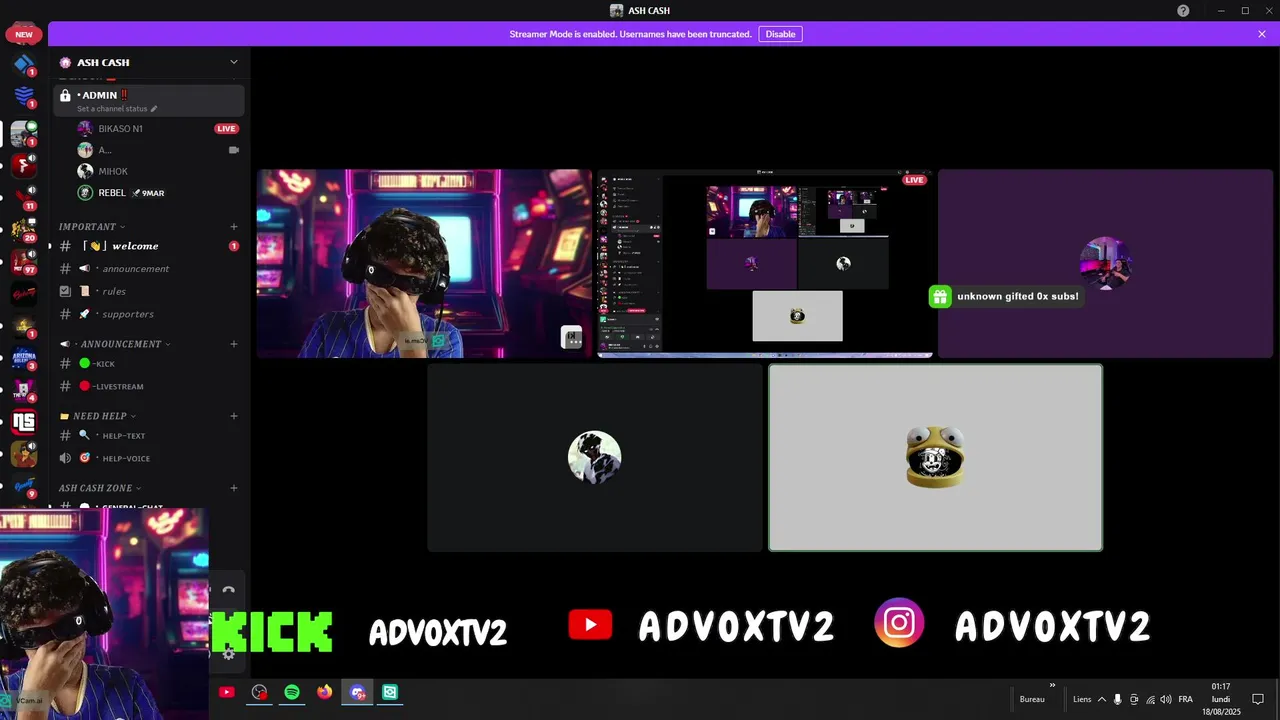Disable Streamer Mode
The width and height of the screenshot is (1280, 720).
tap(780, 34)
